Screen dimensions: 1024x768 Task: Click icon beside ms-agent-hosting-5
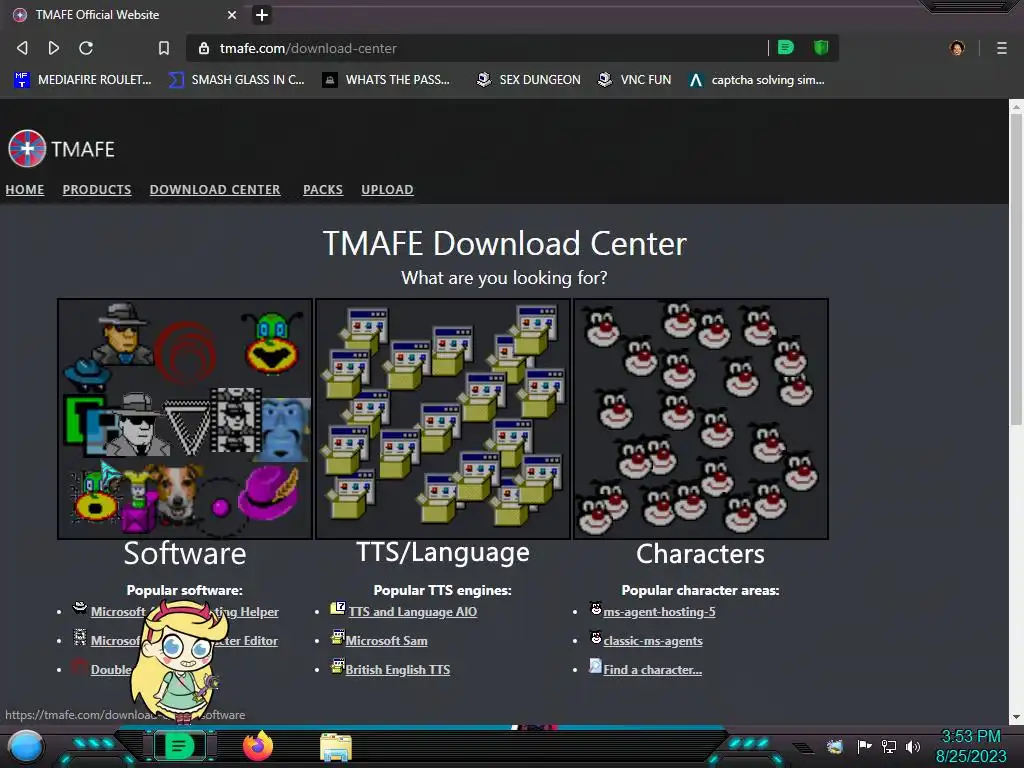(x=596, y=608)
